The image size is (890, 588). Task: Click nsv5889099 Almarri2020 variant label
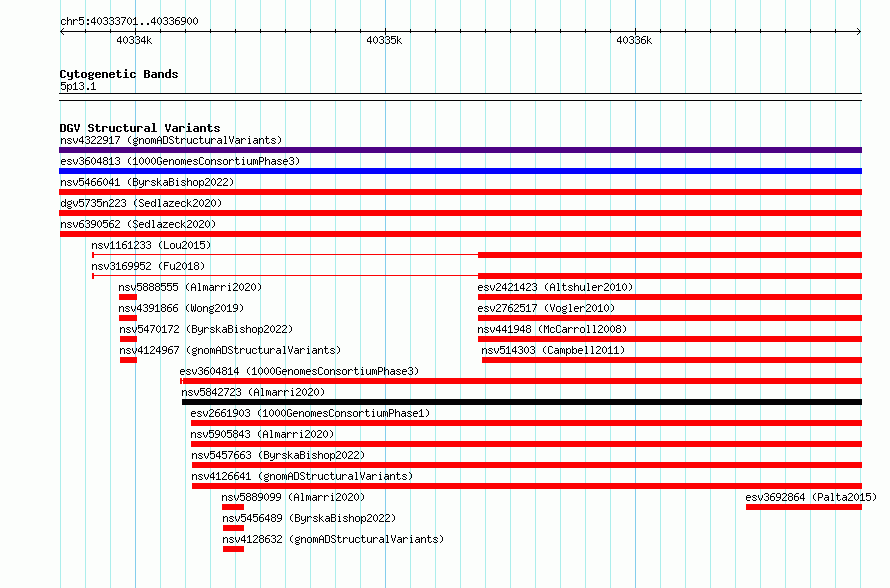click(x=293, y=497)
